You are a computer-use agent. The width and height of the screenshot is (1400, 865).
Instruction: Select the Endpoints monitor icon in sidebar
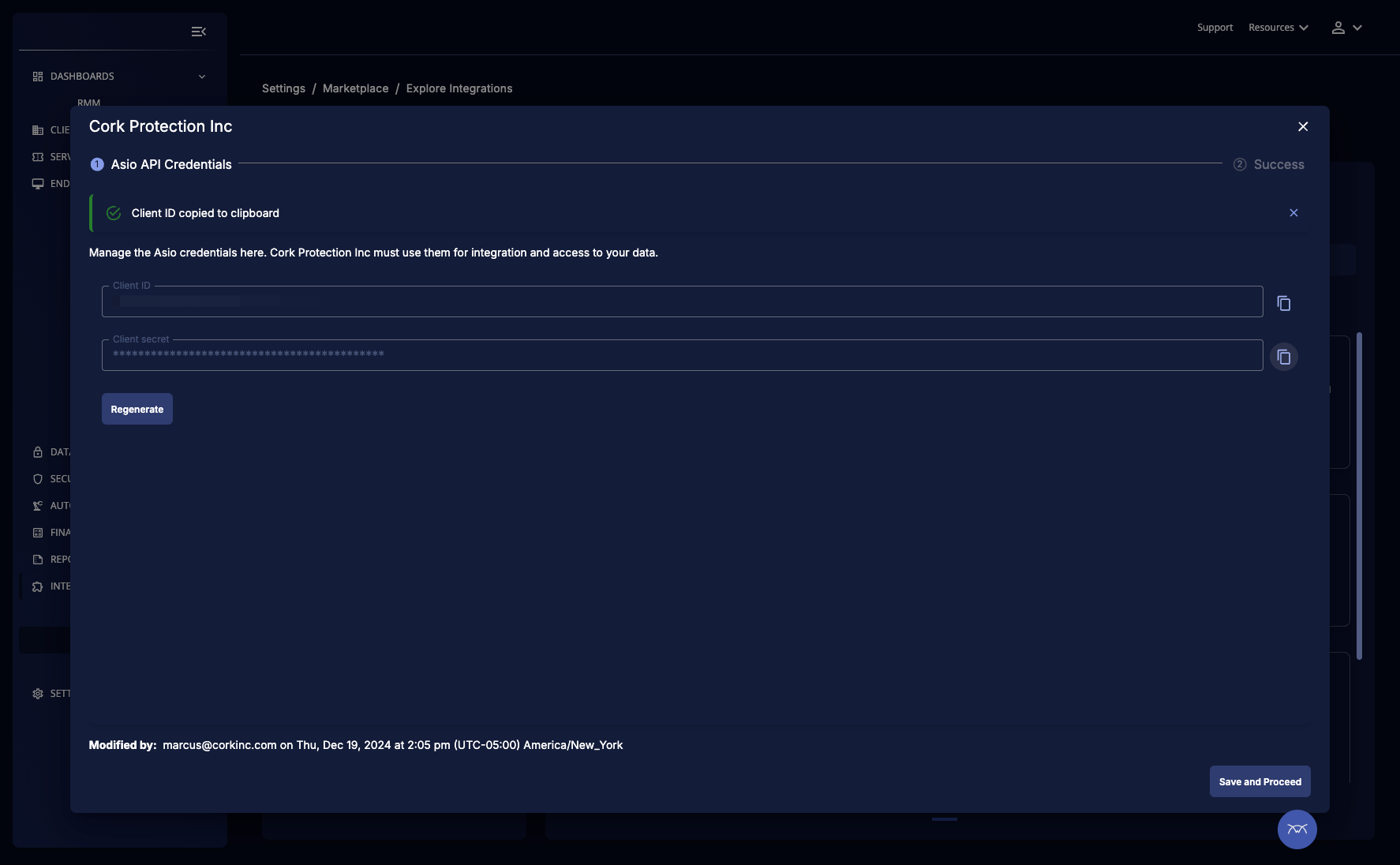click(38, 184)
